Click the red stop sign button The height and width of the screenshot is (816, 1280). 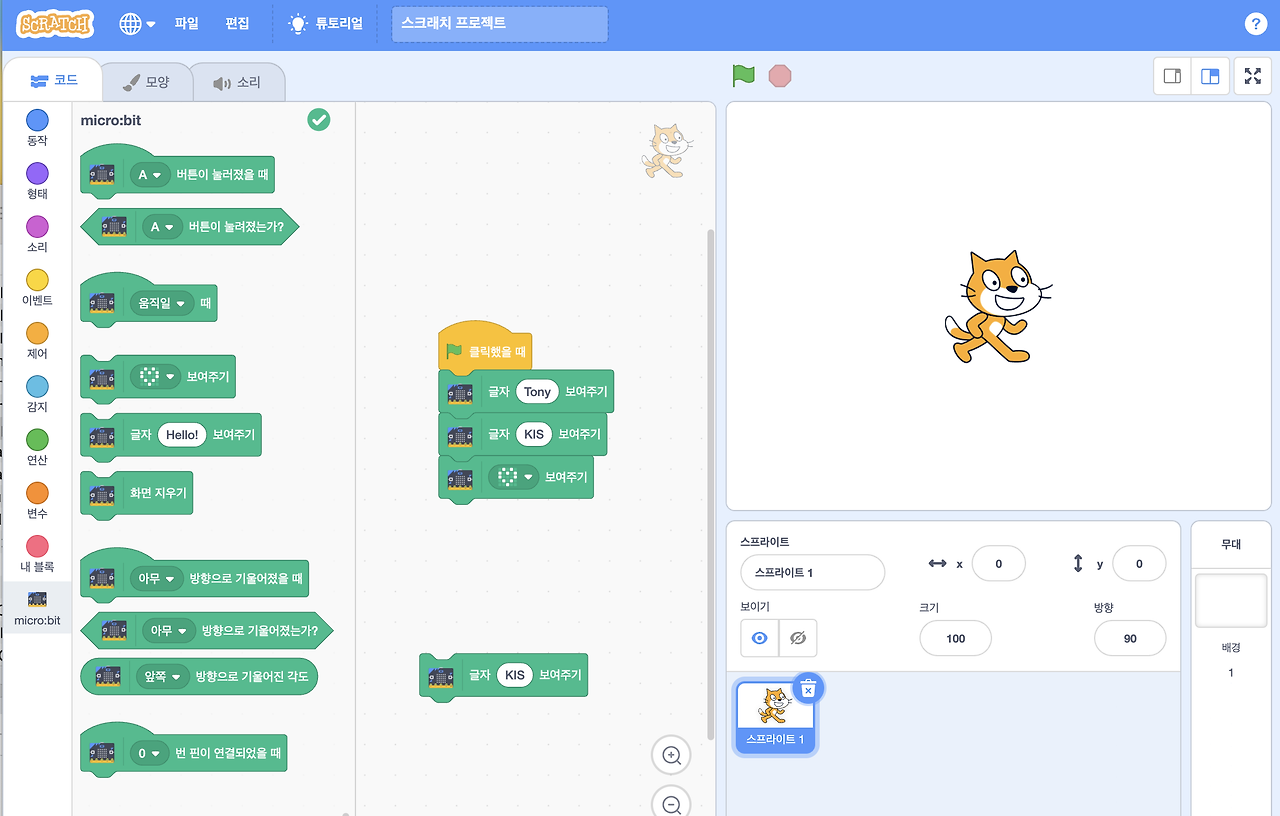[x=780, y=76]
